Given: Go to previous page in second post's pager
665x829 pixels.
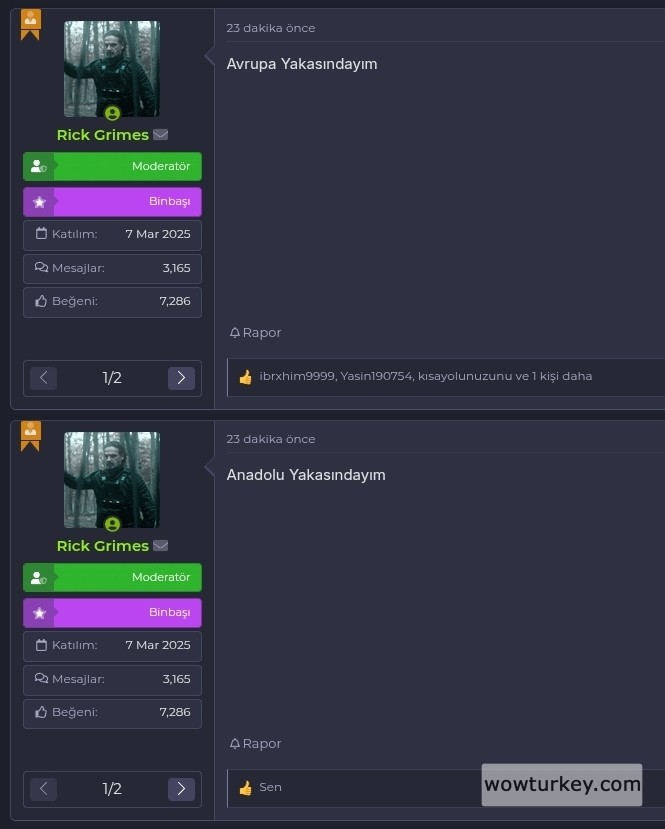Looking at the screenshot, I should 43,789.
